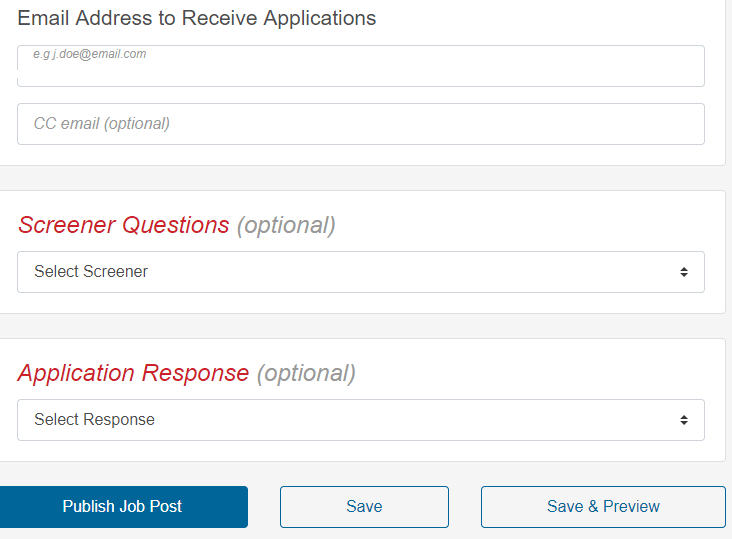Click the '(optional)' text beside Screener Questions
732x539 pixels.
286,225
